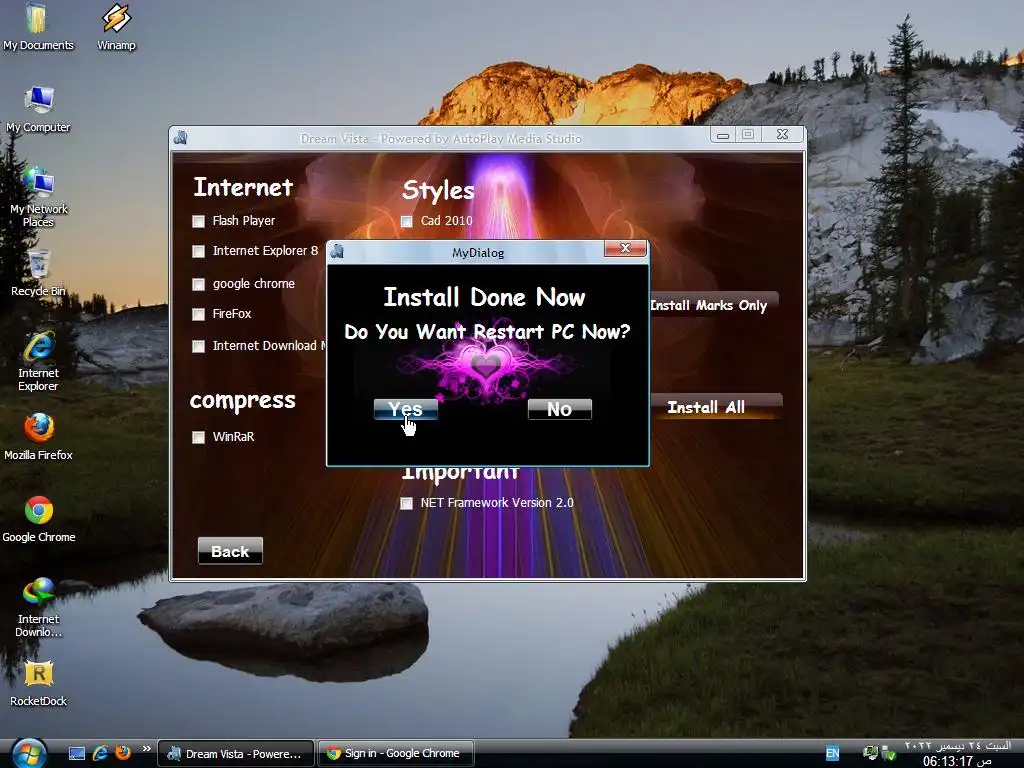Screen dimensions: 1024x768
Task: Check the Internet Download Manager checkbox
Action: point(199,346)
